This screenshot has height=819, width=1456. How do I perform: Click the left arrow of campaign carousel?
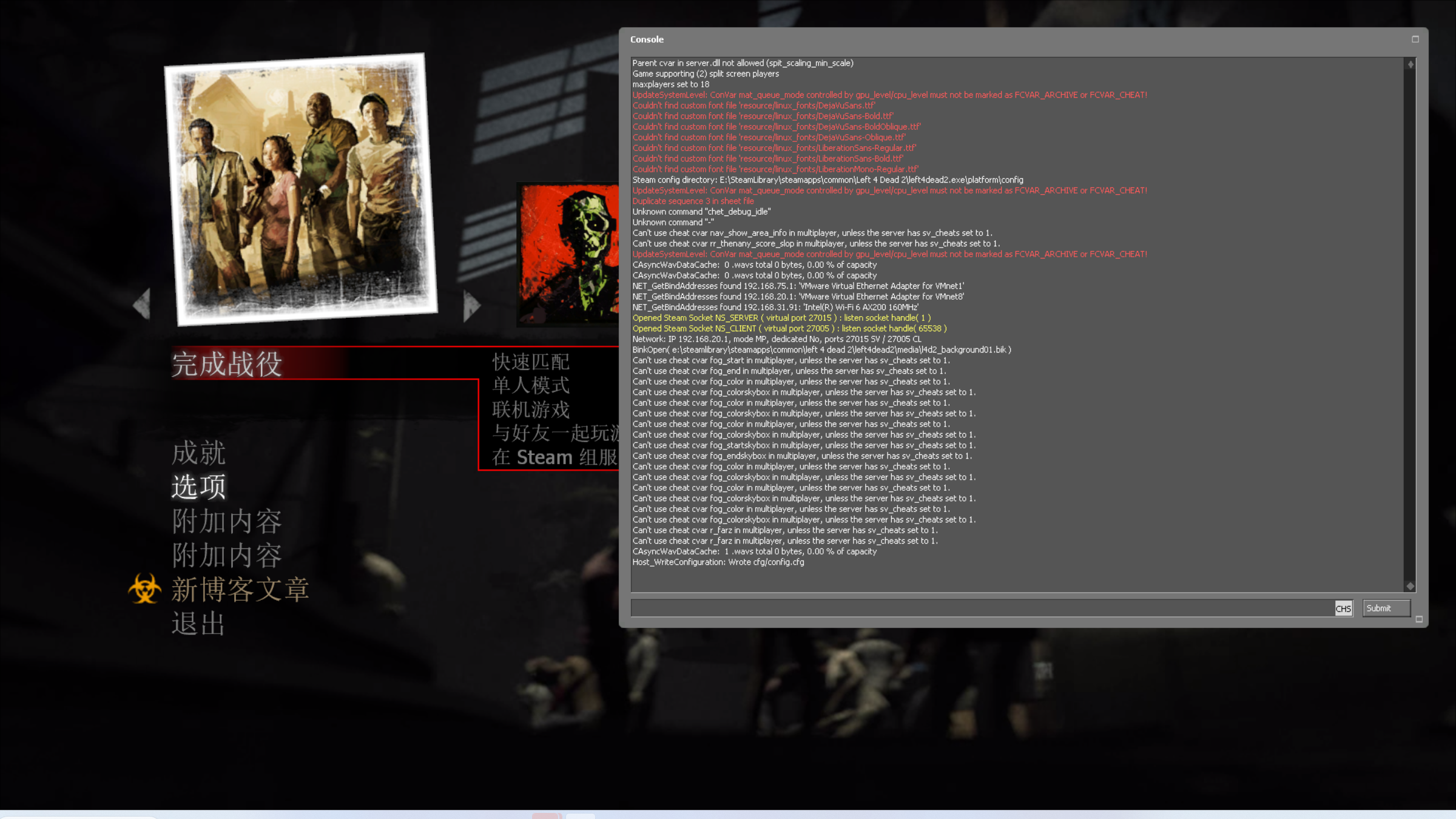(142, 303)
